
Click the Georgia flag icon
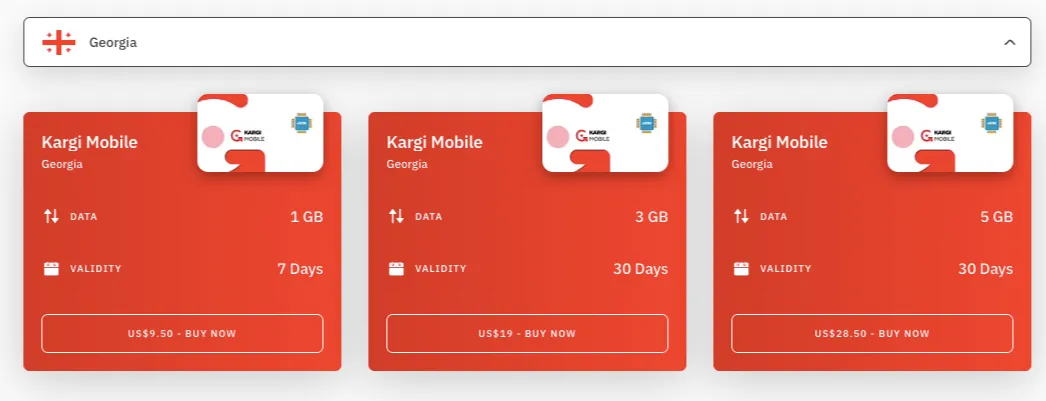pos(59,43)
